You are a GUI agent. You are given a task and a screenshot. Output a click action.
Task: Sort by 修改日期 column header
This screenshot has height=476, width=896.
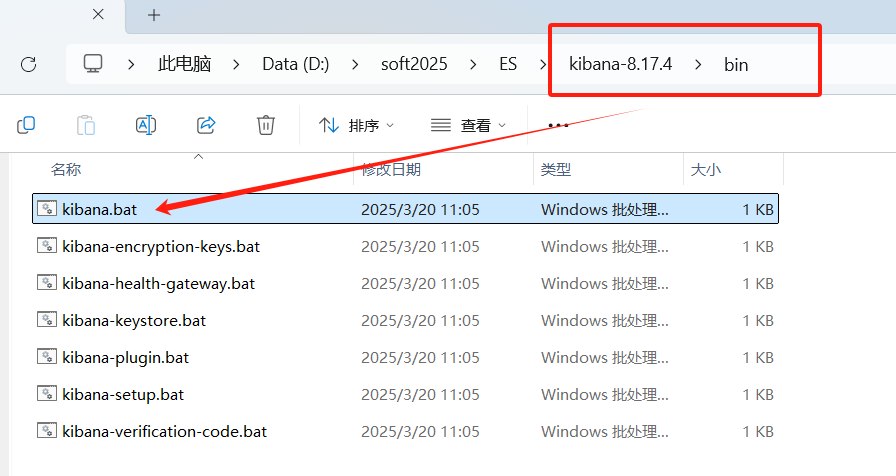click(x=391, y=169)
